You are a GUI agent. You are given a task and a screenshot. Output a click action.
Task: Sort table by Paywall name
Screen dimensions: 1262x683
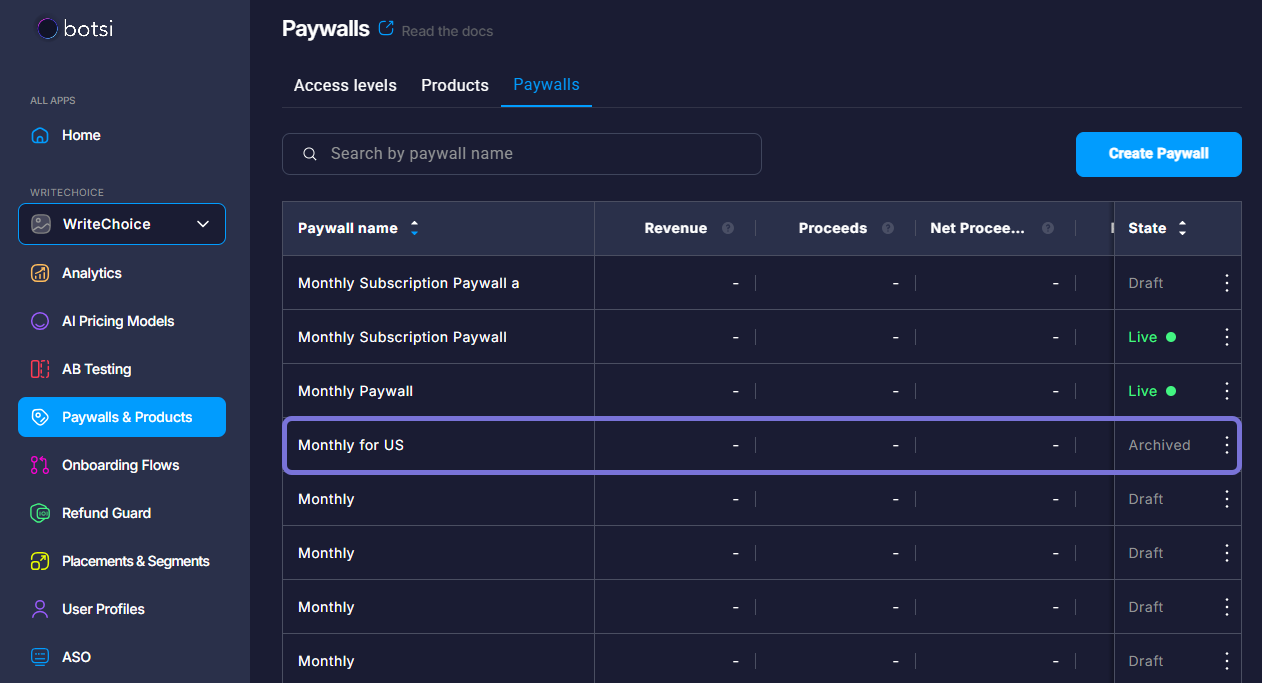click(414, 228)
